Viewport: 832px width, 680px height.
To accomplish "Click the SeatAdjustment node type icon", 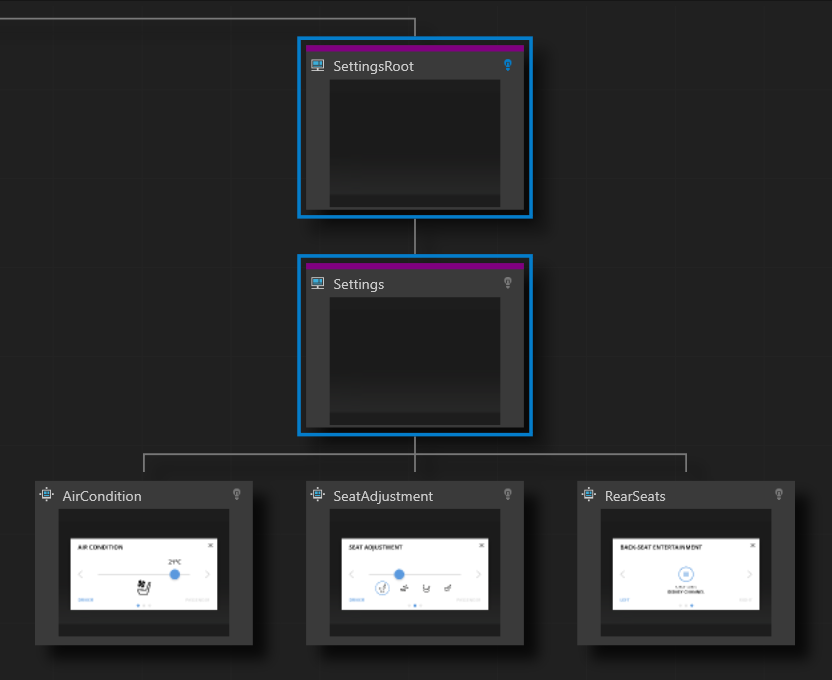I will pos(318,495).
